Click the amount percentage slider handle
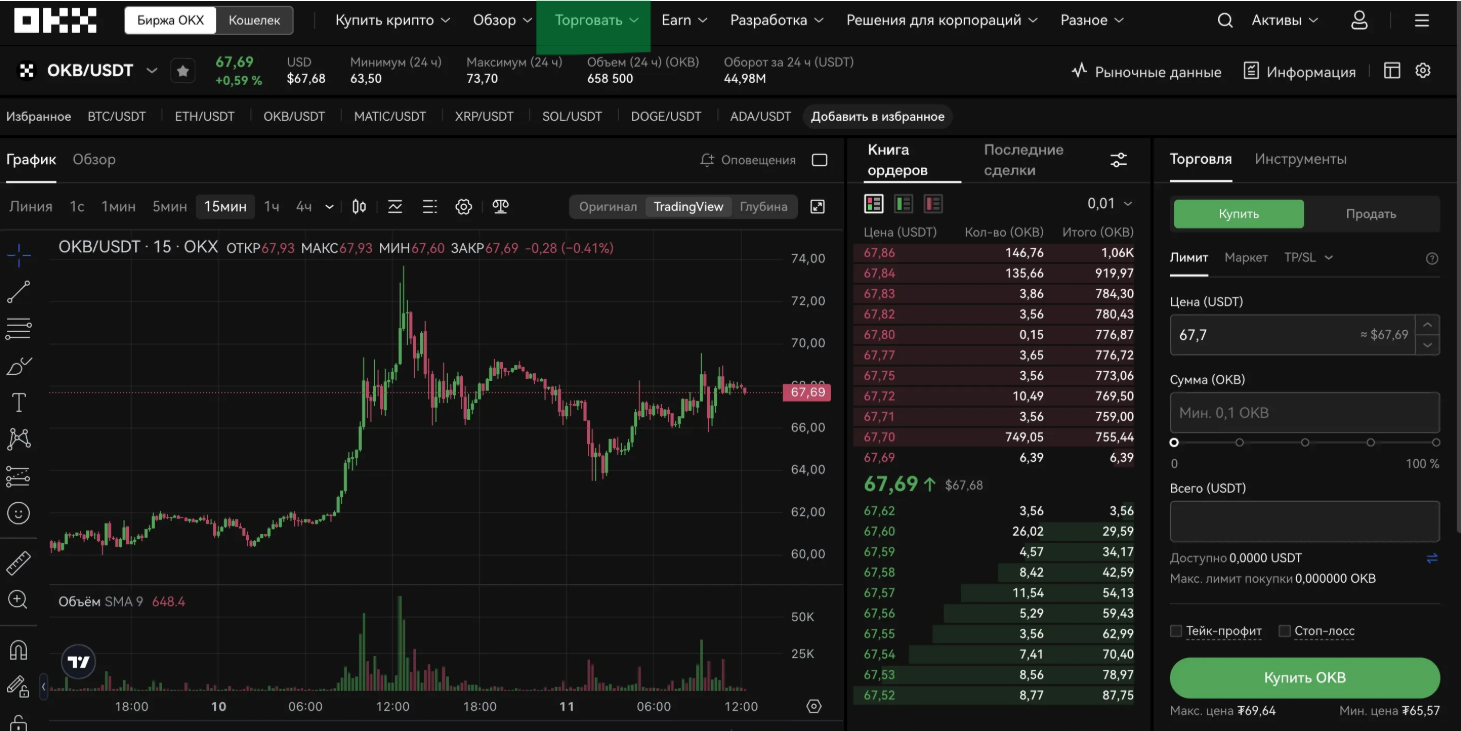The image size is (1461, 731). (1174, 442)
